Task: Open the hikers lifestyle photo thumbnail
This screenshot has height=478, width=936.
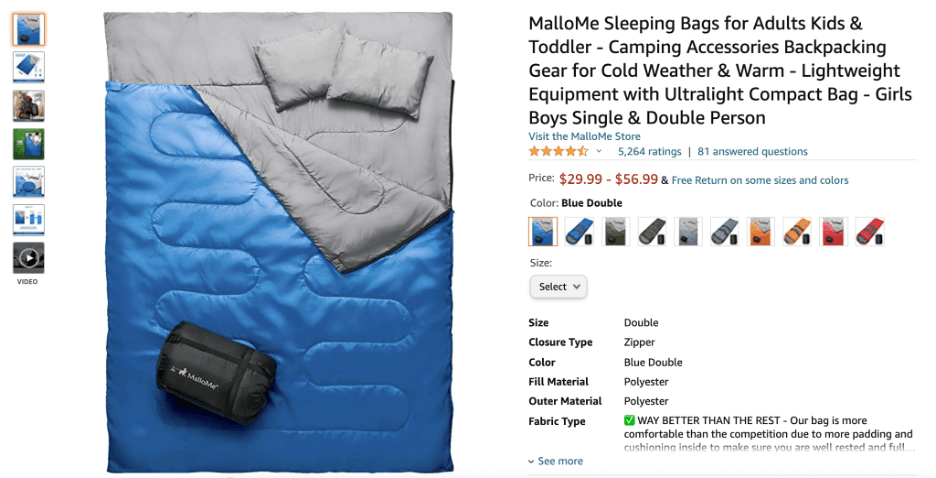Action: coord(29,106)
